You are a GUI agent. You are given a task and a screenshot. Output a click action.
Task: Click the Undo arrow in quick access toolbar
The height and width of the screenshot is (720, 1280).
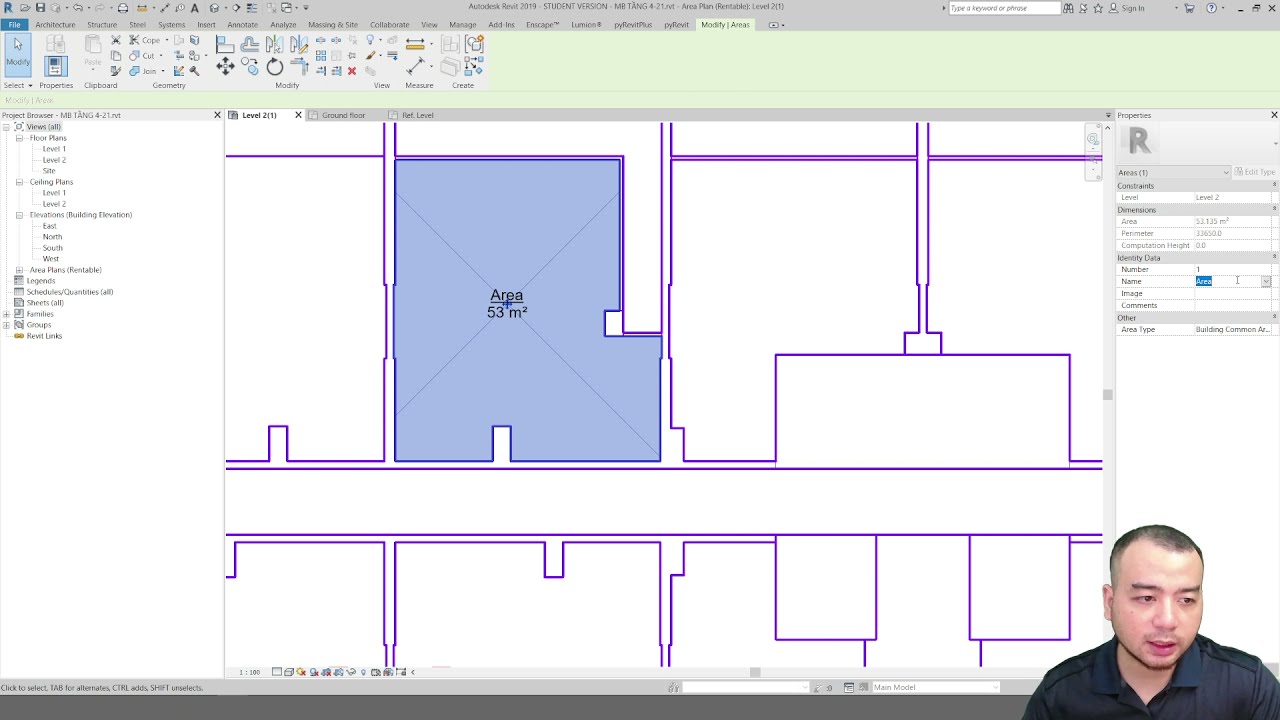point(77,8)
